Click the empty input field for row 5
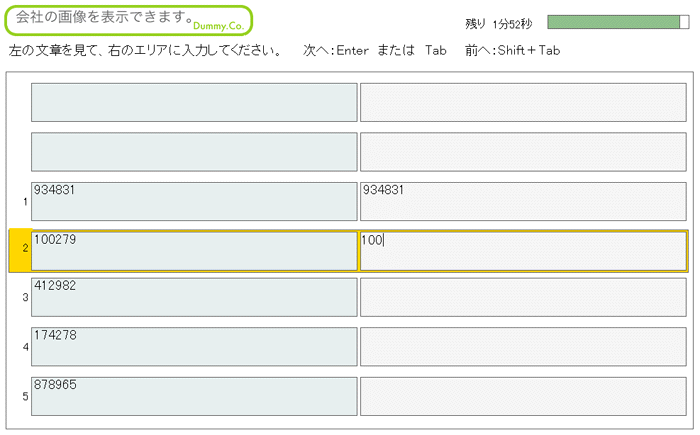 [523, 397]
